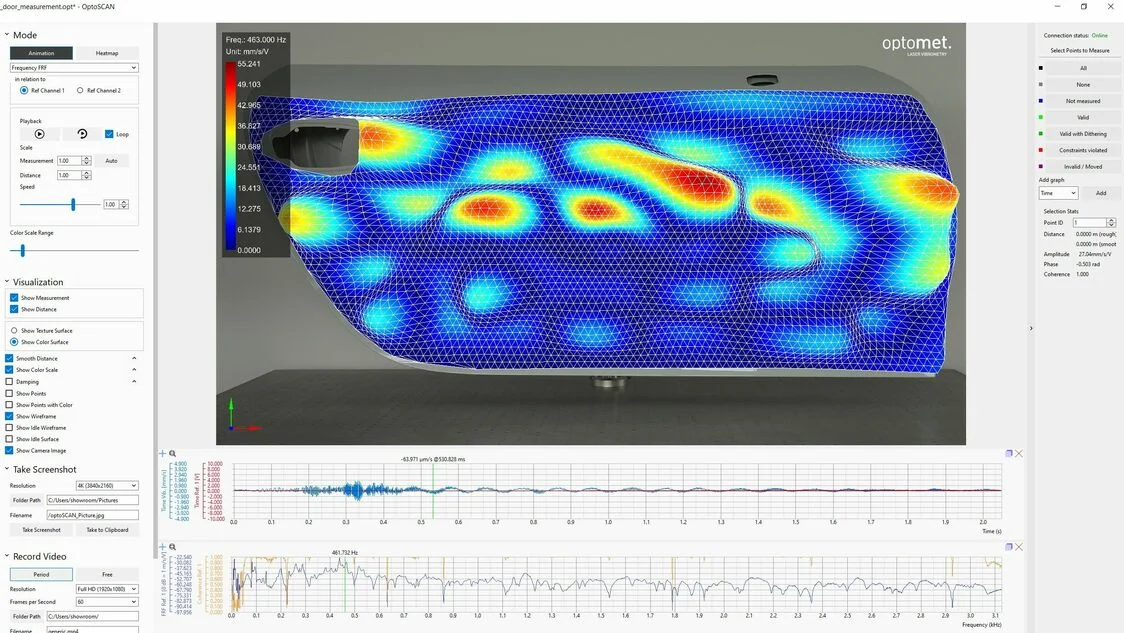Disable the Loop checkbox

[109, 134]
